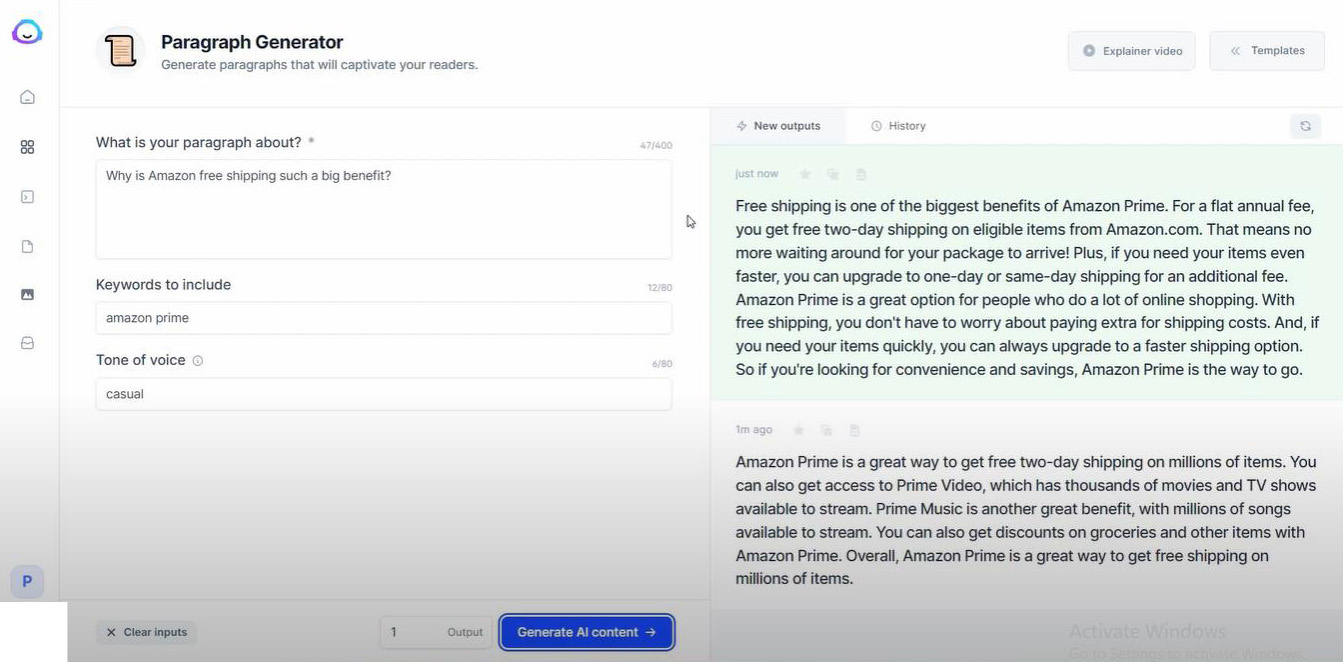Open the documents icon in sidebar
Image resolution: width=1343 pixels, height=662 pixels.
[27, 247]
